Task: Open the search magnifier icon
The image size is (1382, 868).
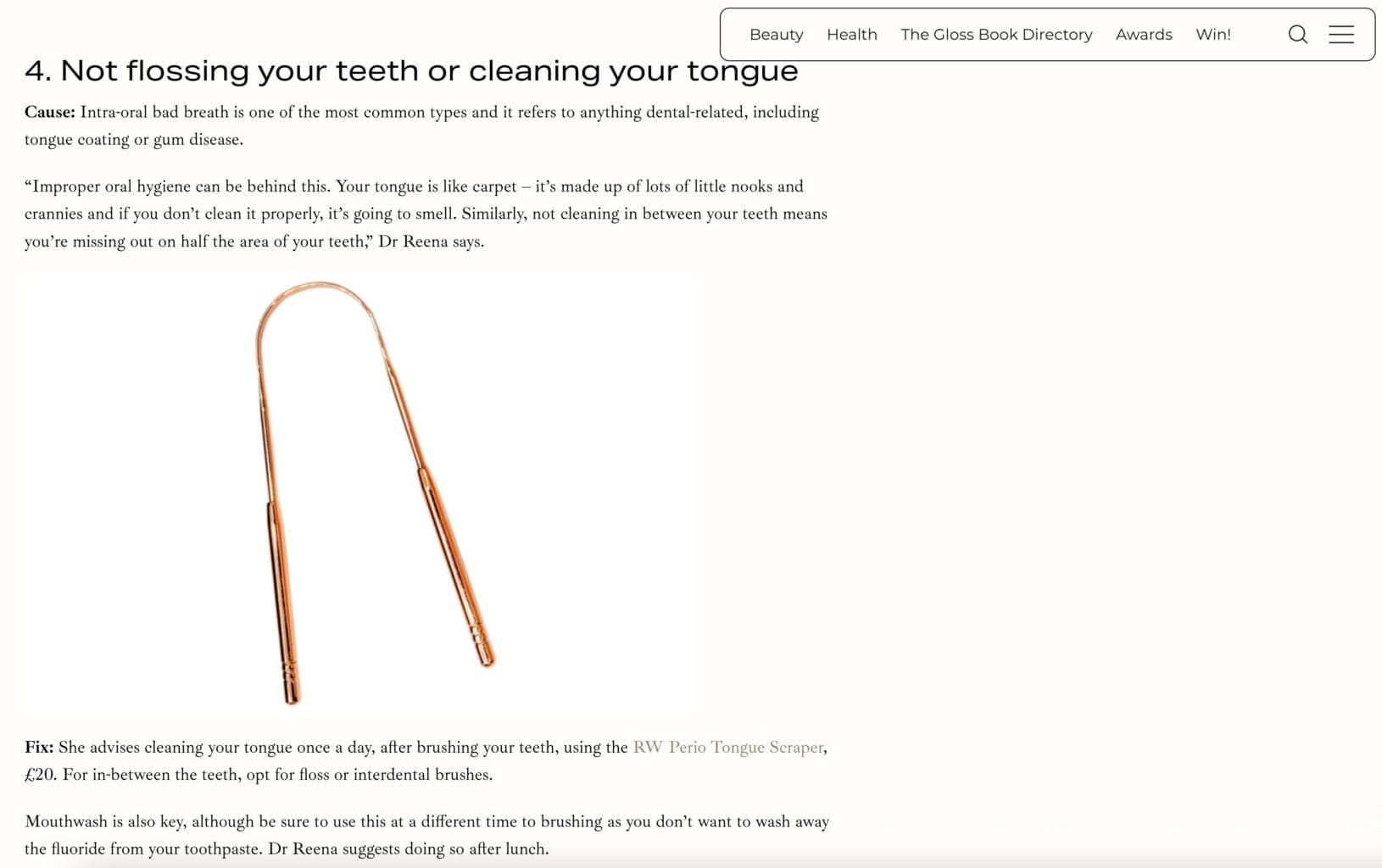Action: pos(1297,35)
